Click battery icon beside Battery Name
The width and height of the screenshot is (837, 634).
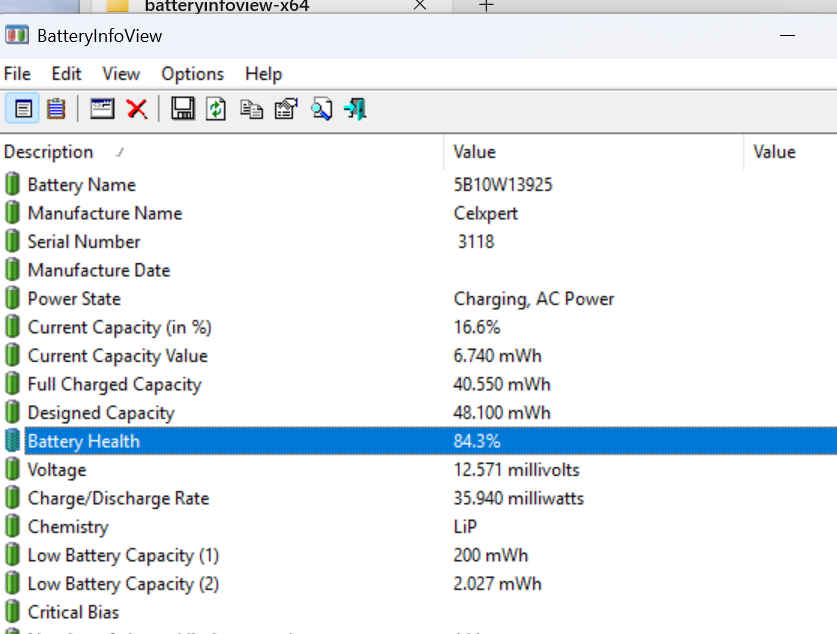pos(12,184)
